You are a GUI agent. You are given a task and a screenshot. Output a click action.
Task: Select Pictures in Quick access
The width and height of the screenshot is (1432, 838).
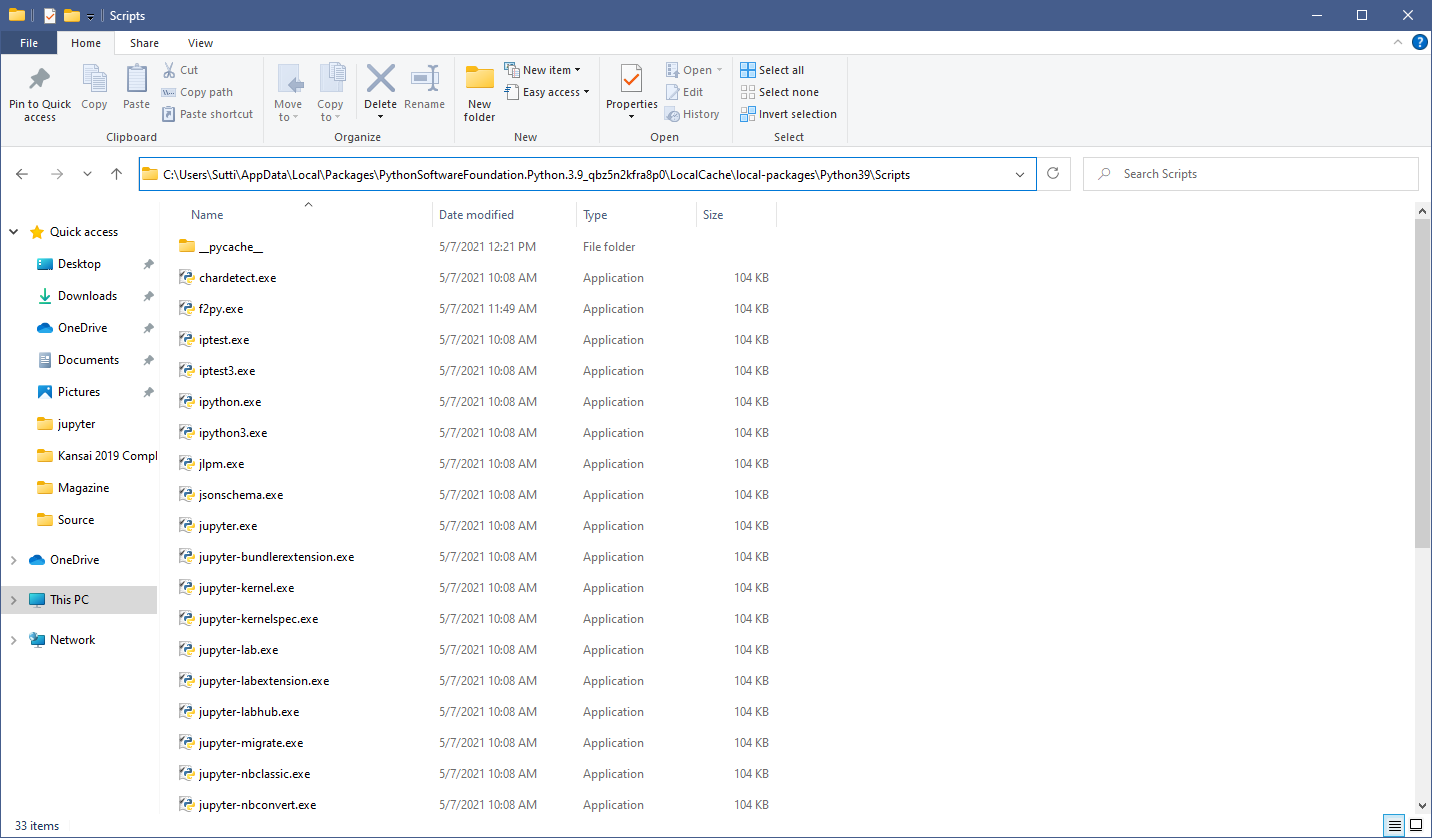(79, 392)
